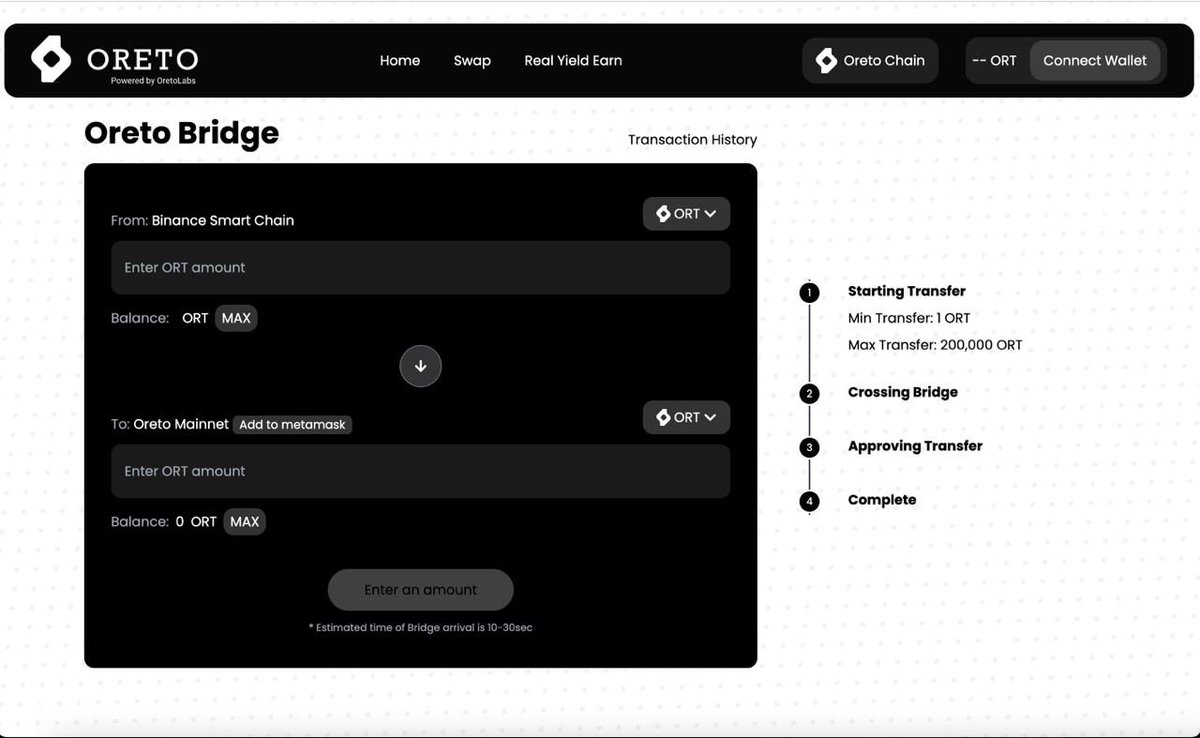Click step 3 circle Approving Transfer

click(809, 448)
